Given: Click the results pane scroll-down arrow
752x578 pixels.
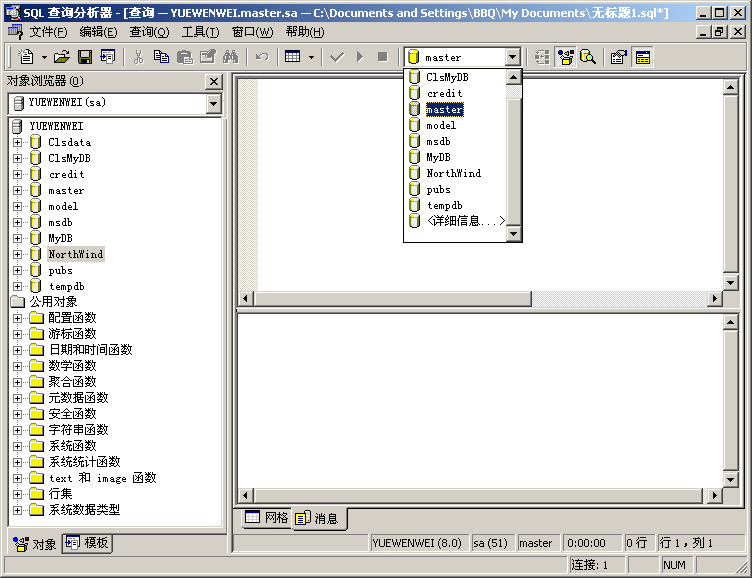Looking at the screenshot, I should [730, 480].
